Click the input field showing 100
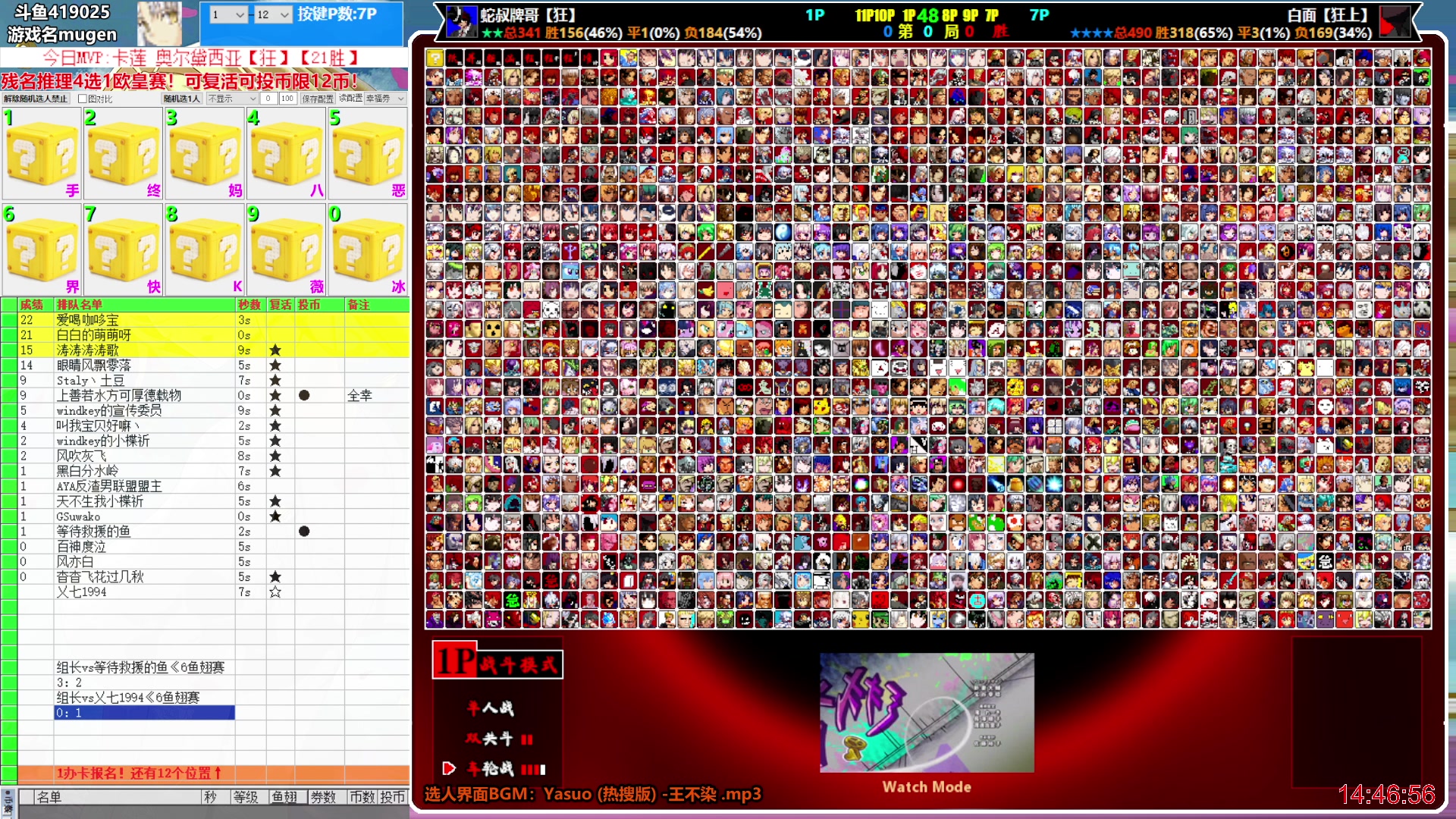Screen dimensions: 1456x819 287,99
